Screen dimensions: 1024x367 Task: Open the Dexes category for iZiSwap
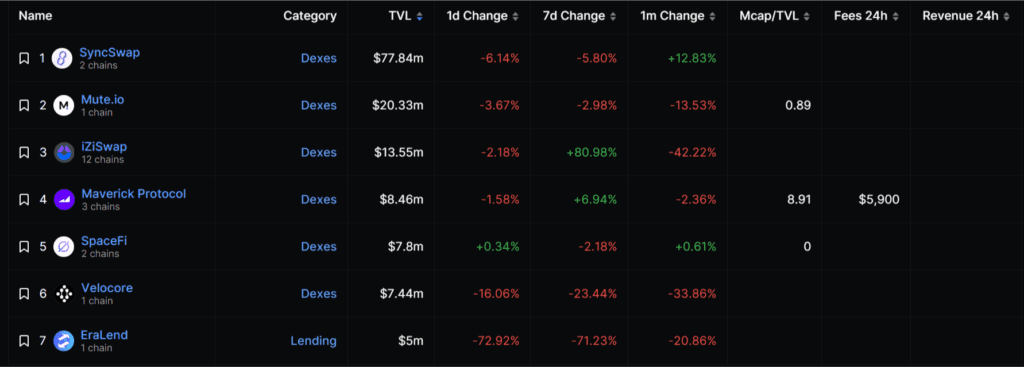tap(319, 153)
